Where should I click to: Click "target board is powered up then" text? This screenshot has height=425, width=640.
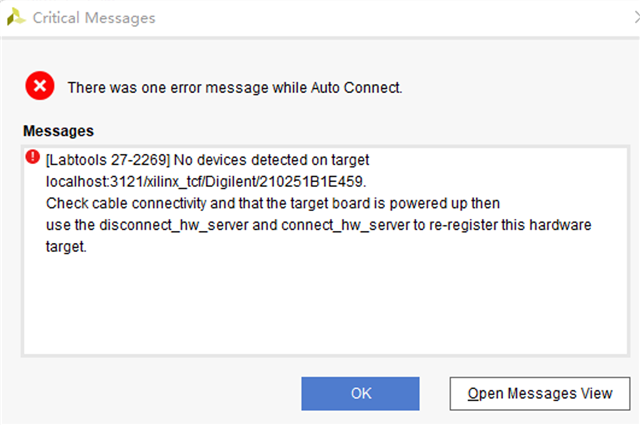coord(392,203)
